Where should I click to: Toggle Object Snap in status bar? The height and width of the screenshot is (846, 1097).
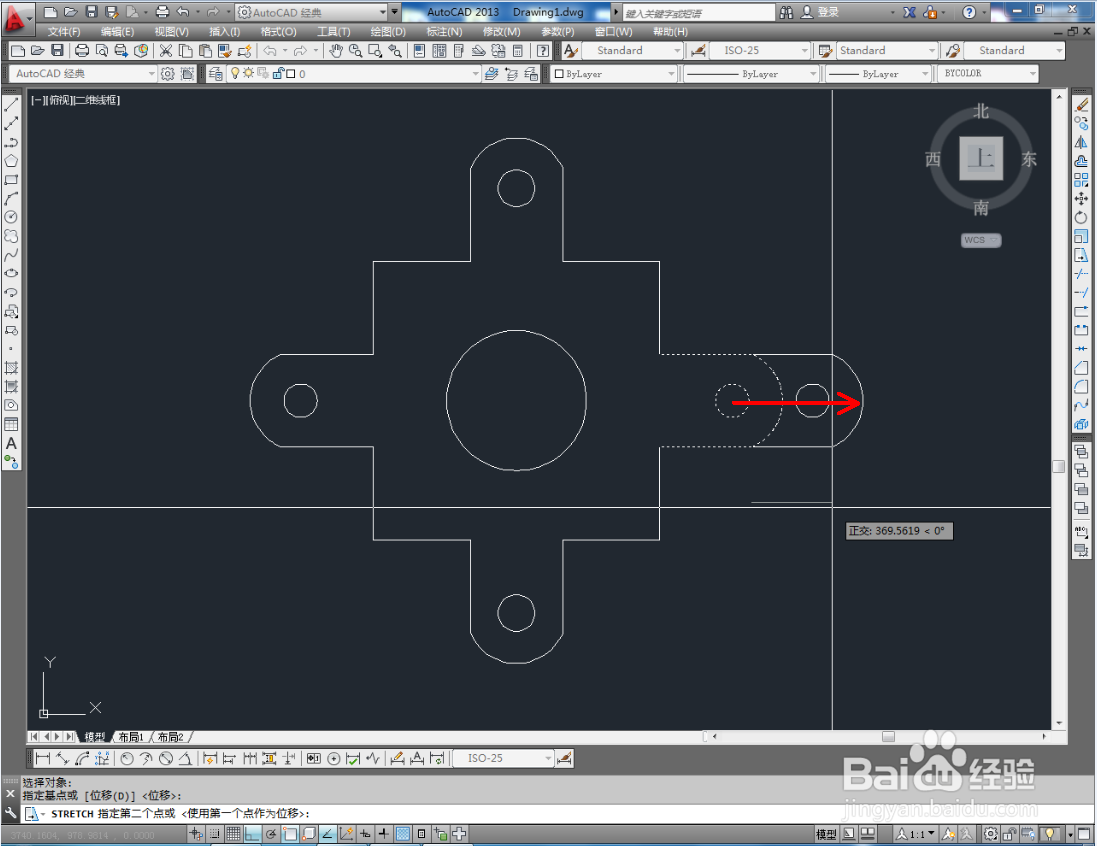[290, 834]
